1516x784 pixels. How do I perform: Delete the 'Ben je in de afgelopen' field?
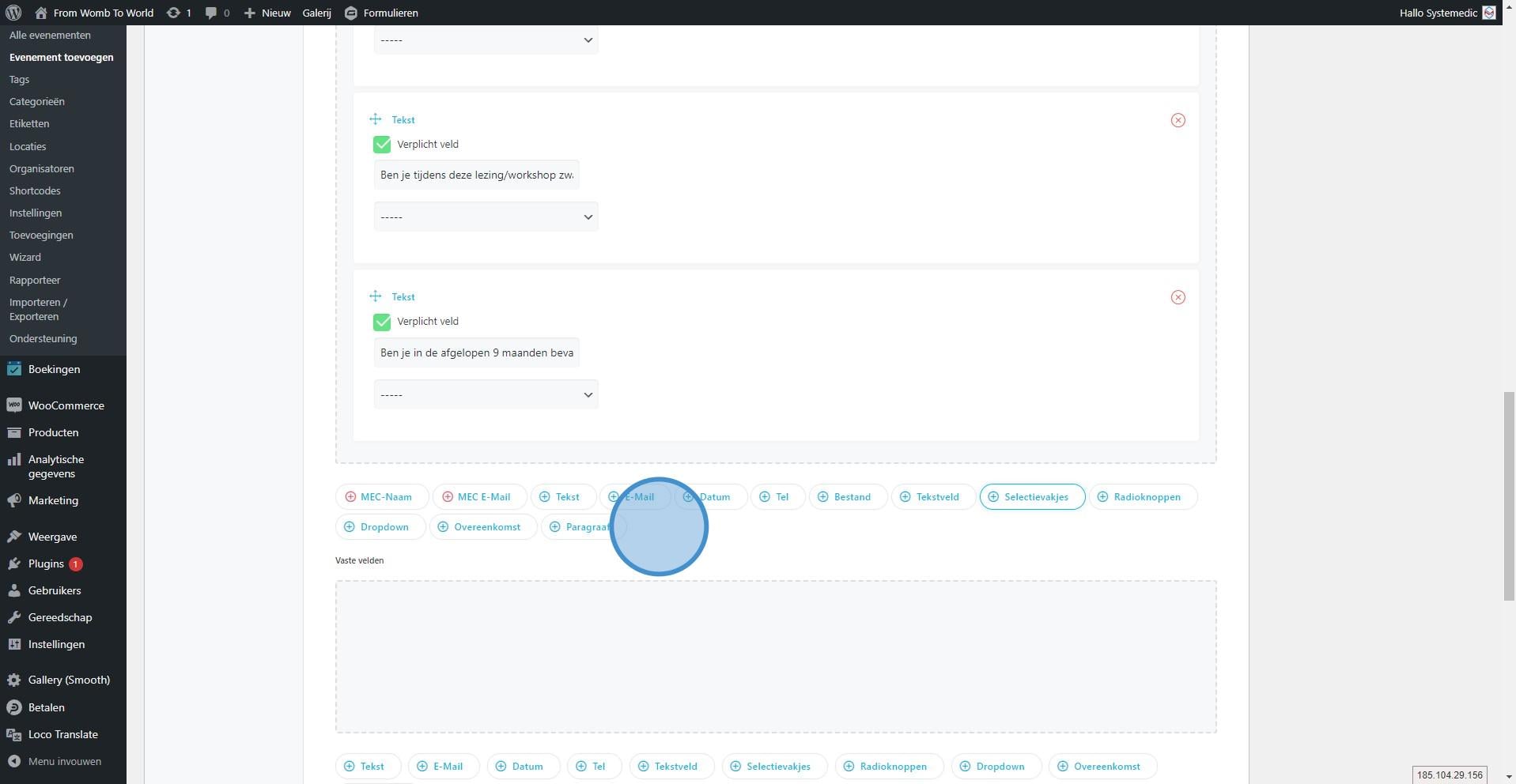pos(1178,297)
